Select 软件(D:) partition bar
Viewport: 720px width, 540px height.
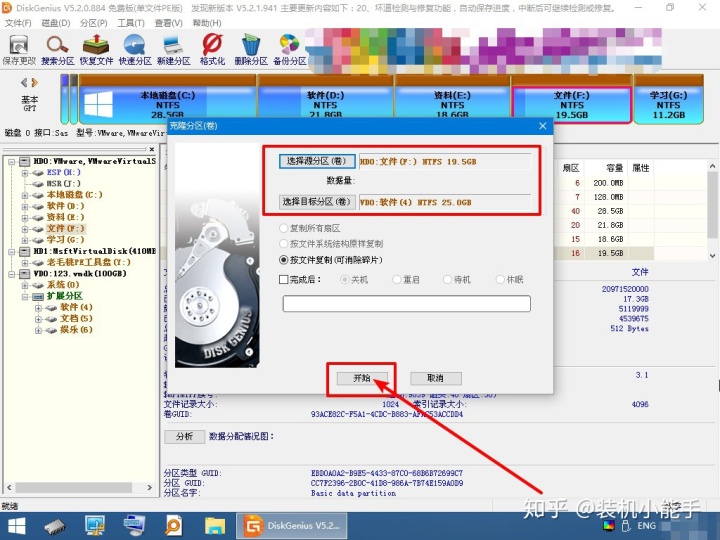tap(326, 101)
